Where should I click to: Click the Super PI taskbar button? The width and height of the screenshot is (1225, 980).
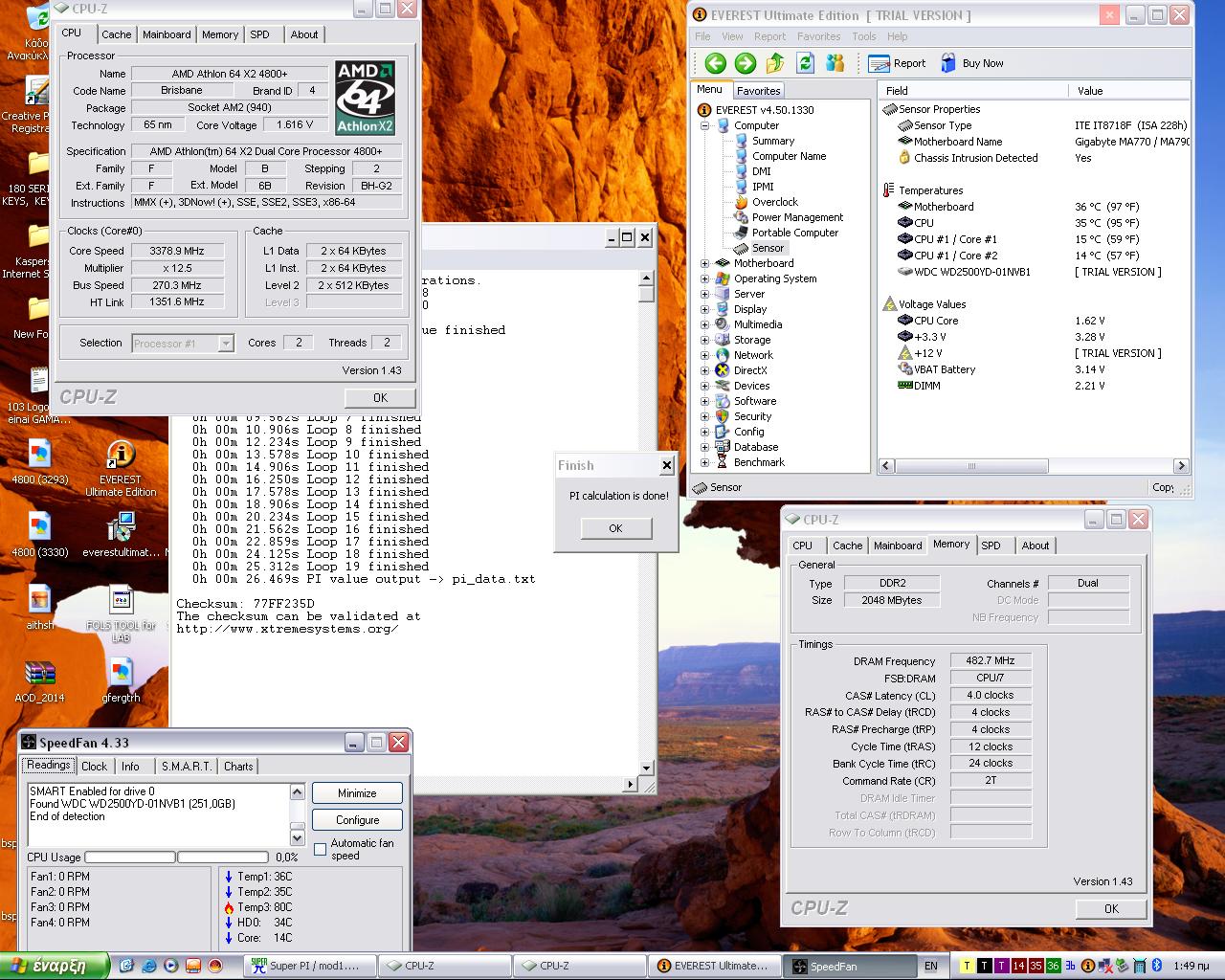click(x=309, y=966)
